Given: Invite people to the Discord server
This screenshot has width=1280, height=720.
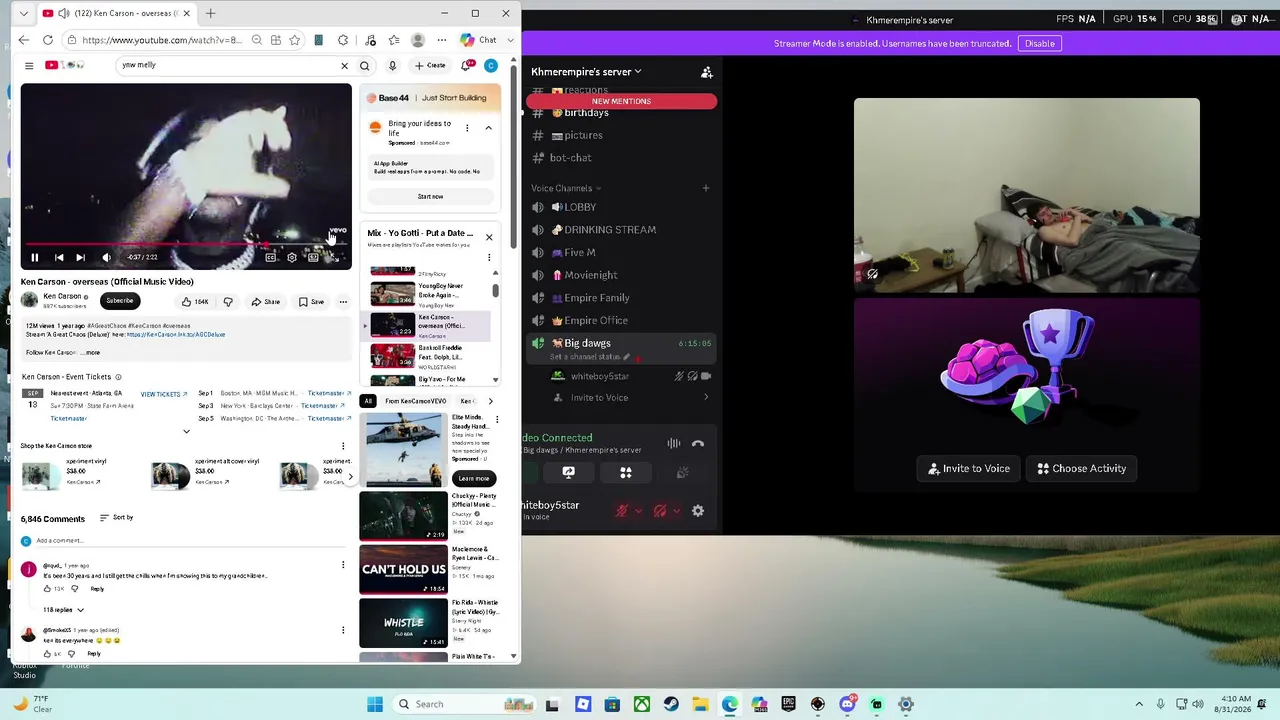Looking at the screenshot, I should (x=707, y=72).
